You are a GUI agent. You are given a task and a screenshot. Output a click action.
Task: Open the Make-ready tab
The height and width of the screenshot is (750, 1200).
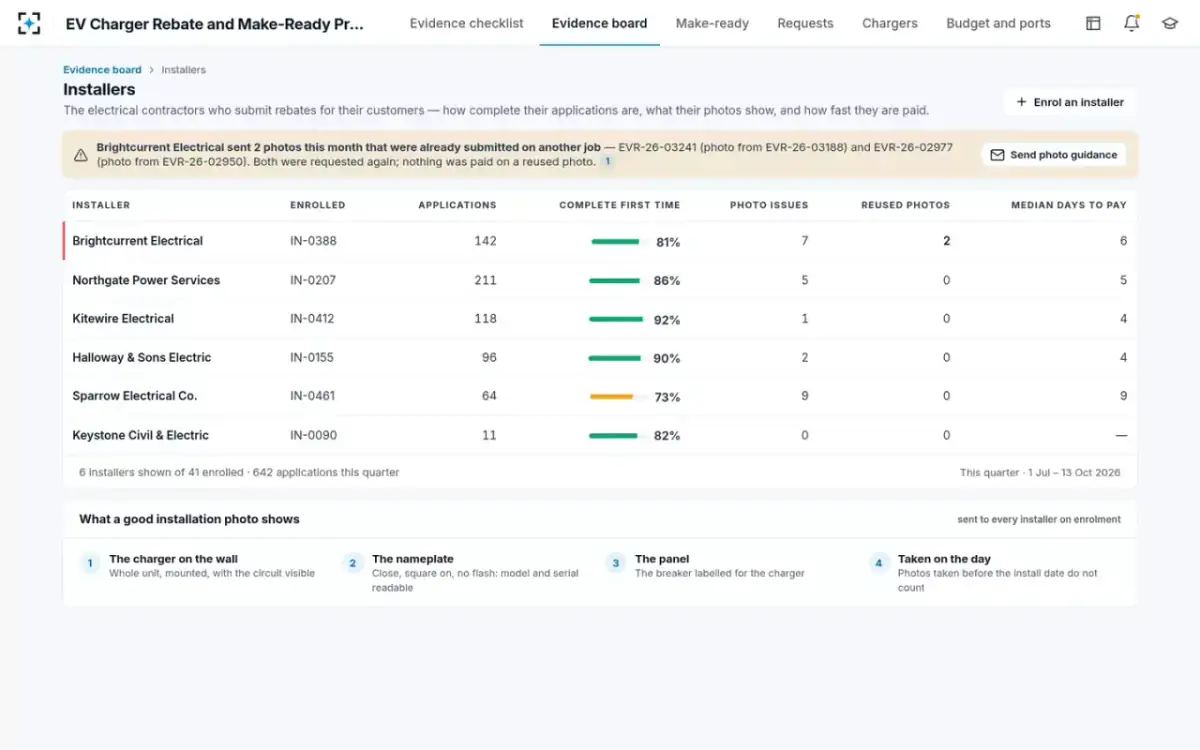click(x=712, y=23)
